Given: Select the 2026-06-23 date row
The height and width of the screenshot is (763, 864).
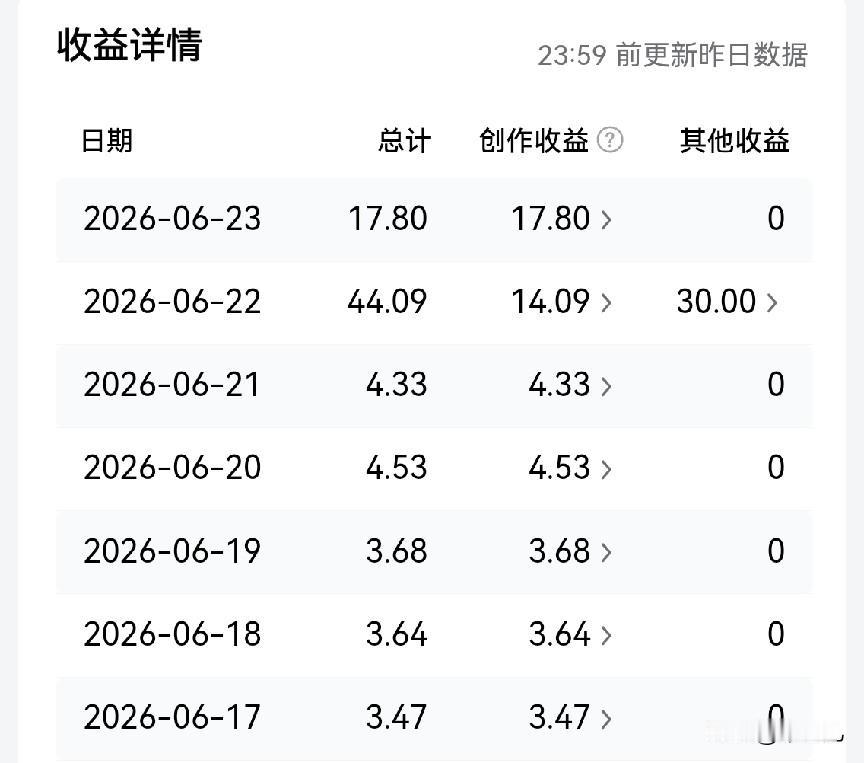Looking at the screenshot, I should click(434, 219).
